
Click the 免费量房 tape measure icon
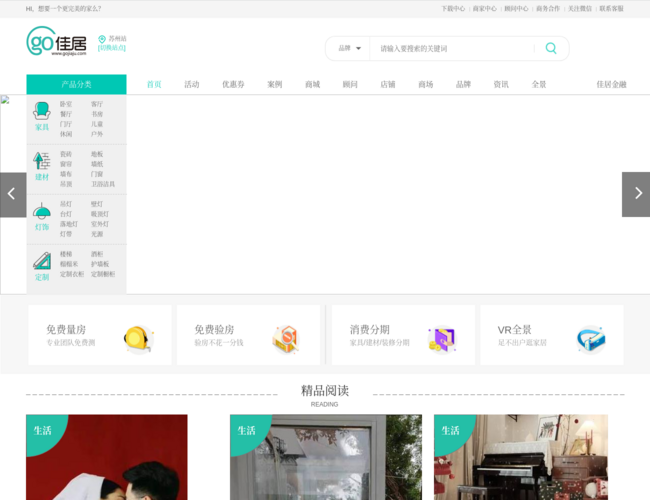[137, 339]
